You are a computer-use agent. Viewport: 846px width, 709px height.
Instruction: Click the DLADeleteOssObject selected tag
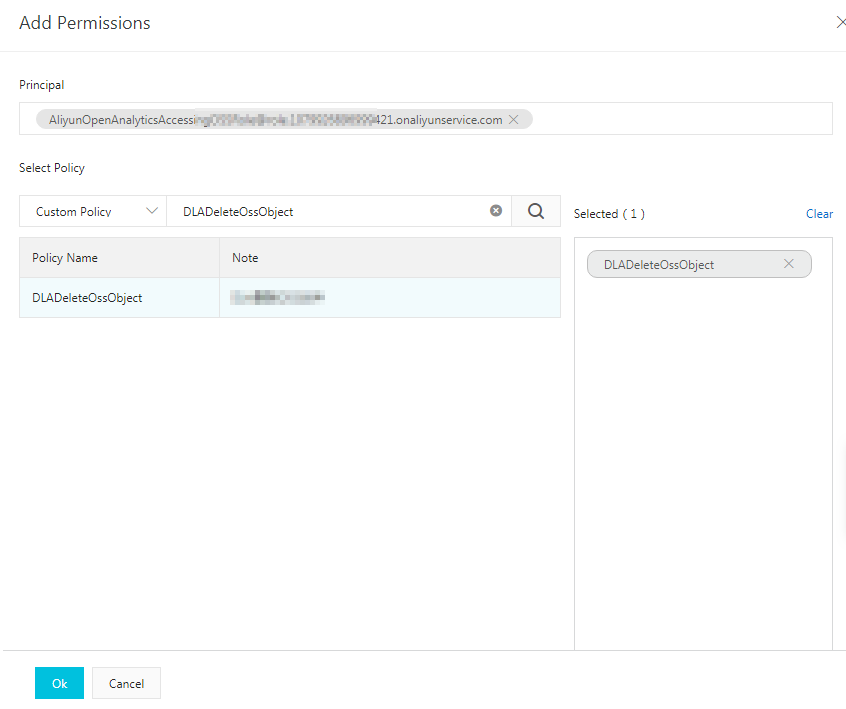click(x=699, y=264)
